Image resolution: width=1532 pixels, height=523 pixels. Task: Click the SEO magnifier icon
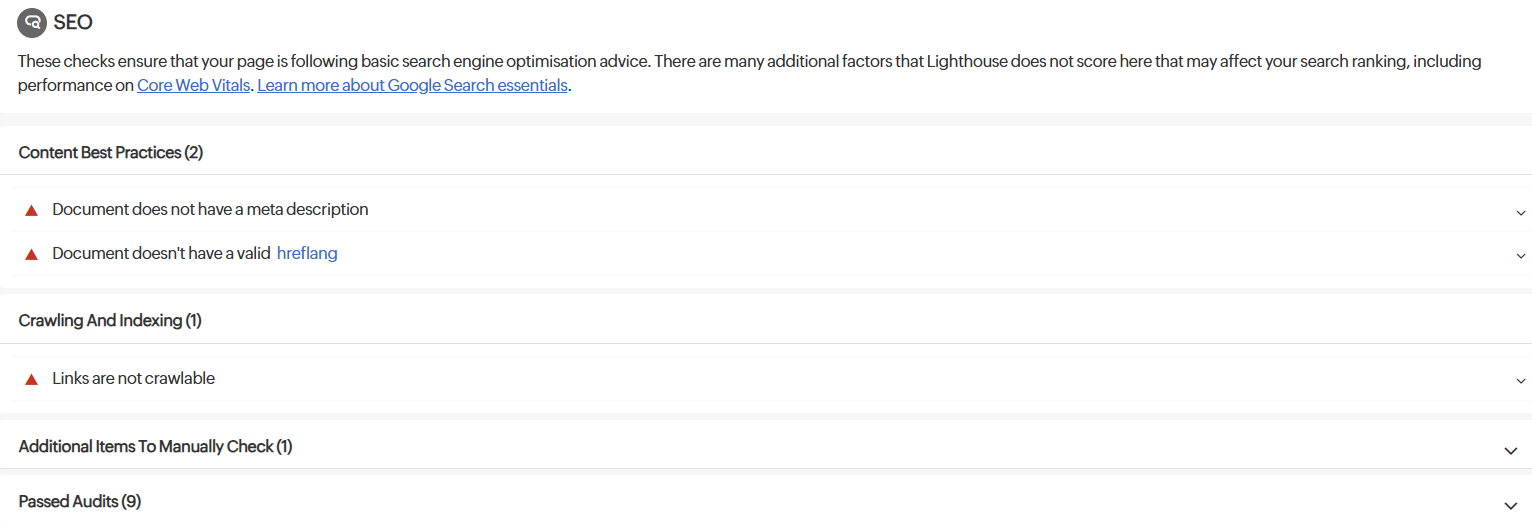[x=33, y=22]
